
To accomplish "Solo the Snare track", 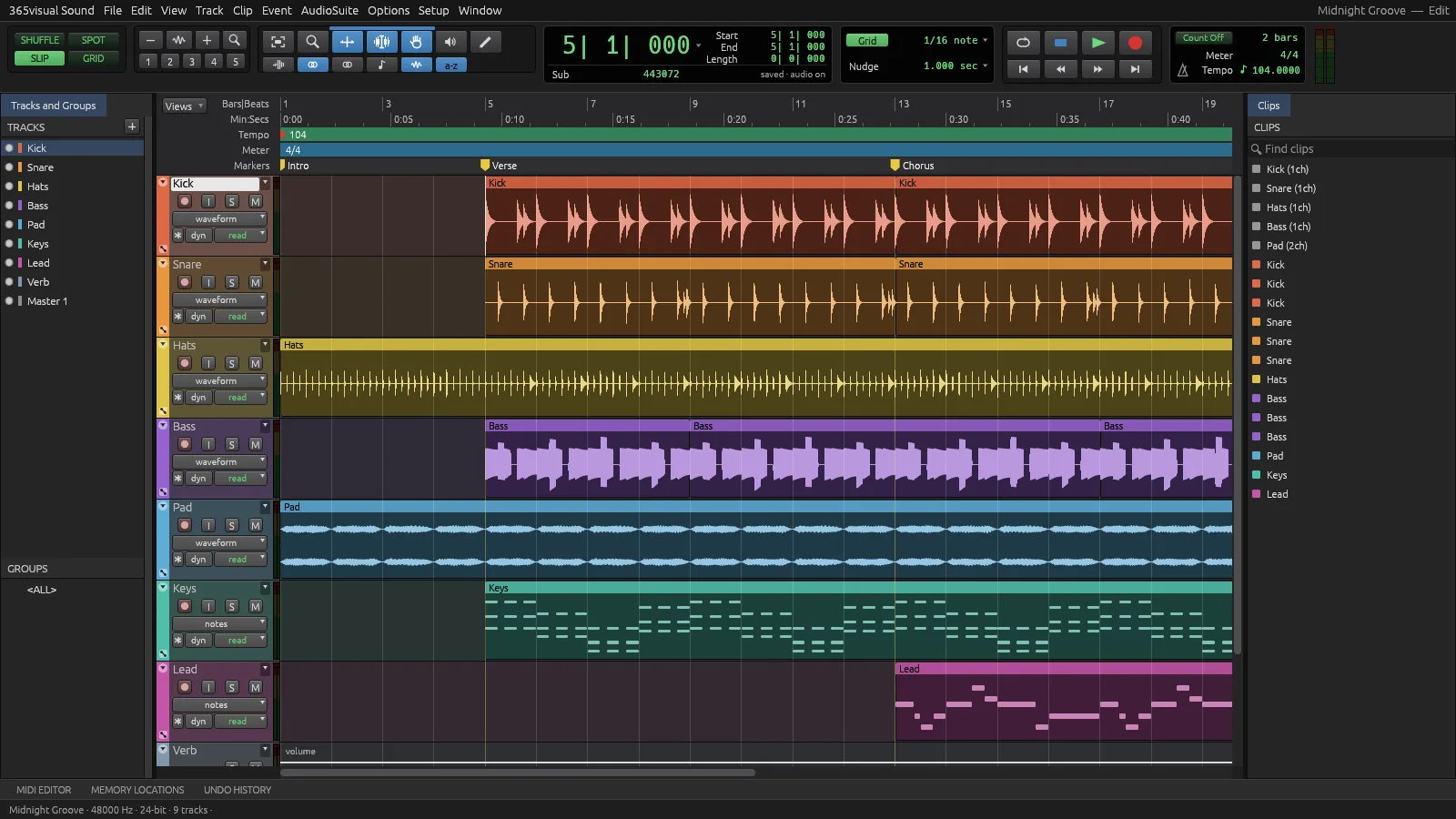I will [x=232, y=282].
